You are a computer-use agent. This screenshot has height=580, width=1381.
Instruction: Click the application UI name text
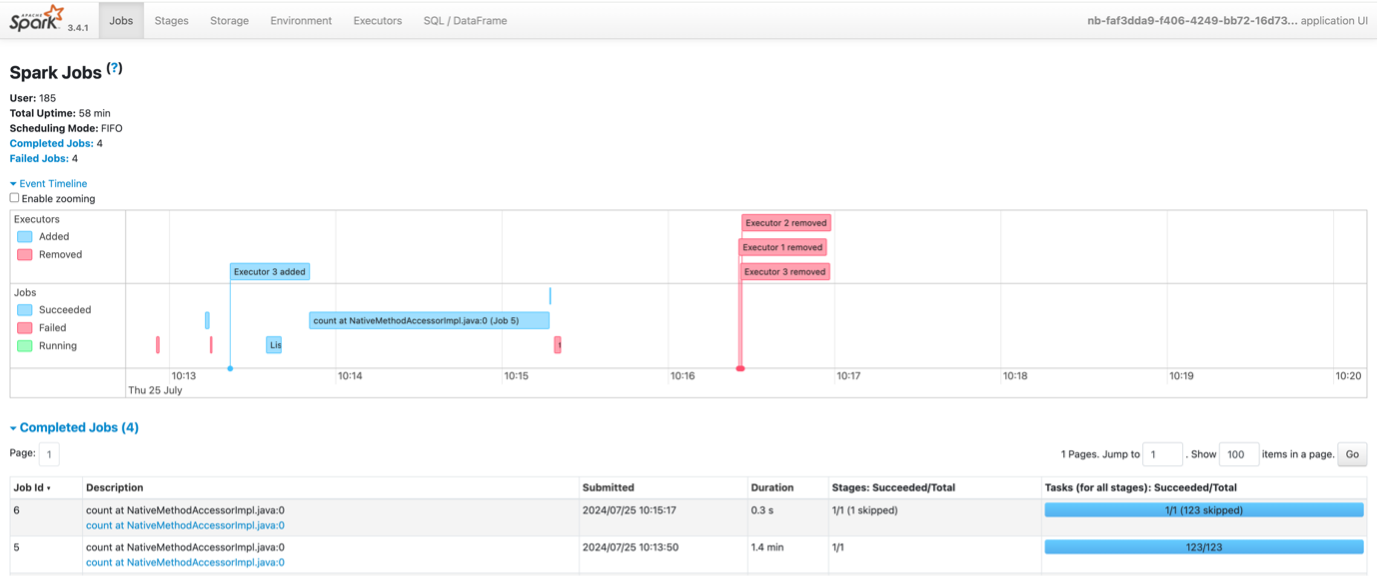tap(1227, 21)
